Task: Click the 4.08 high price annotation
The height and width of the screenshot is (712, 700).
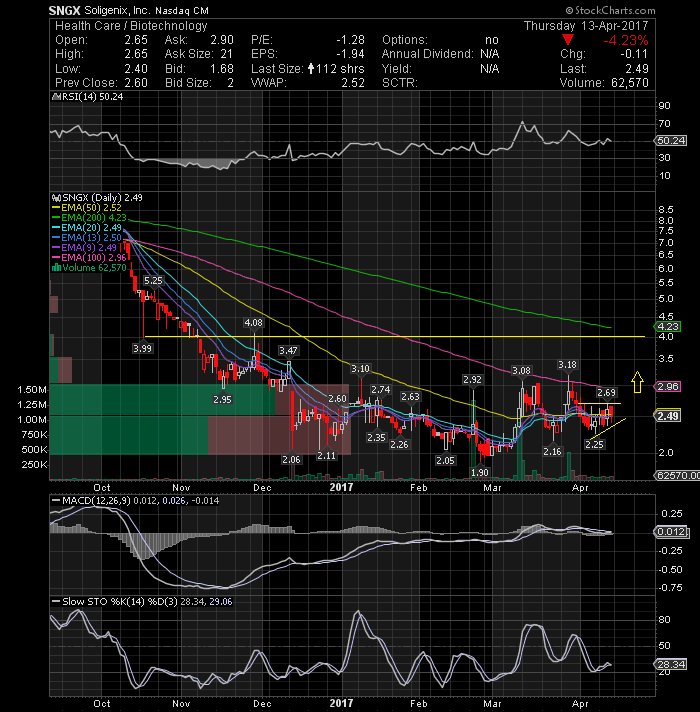Action: [253, 322]
